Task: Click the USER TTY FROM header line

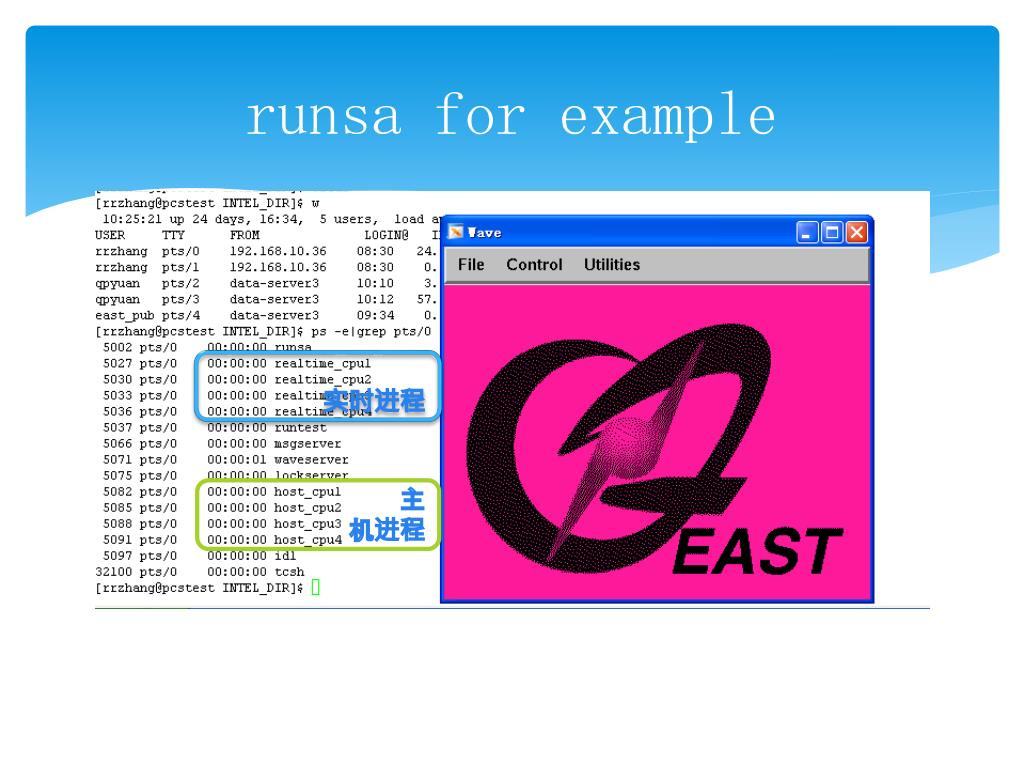Action: click(x=268, y=235)
